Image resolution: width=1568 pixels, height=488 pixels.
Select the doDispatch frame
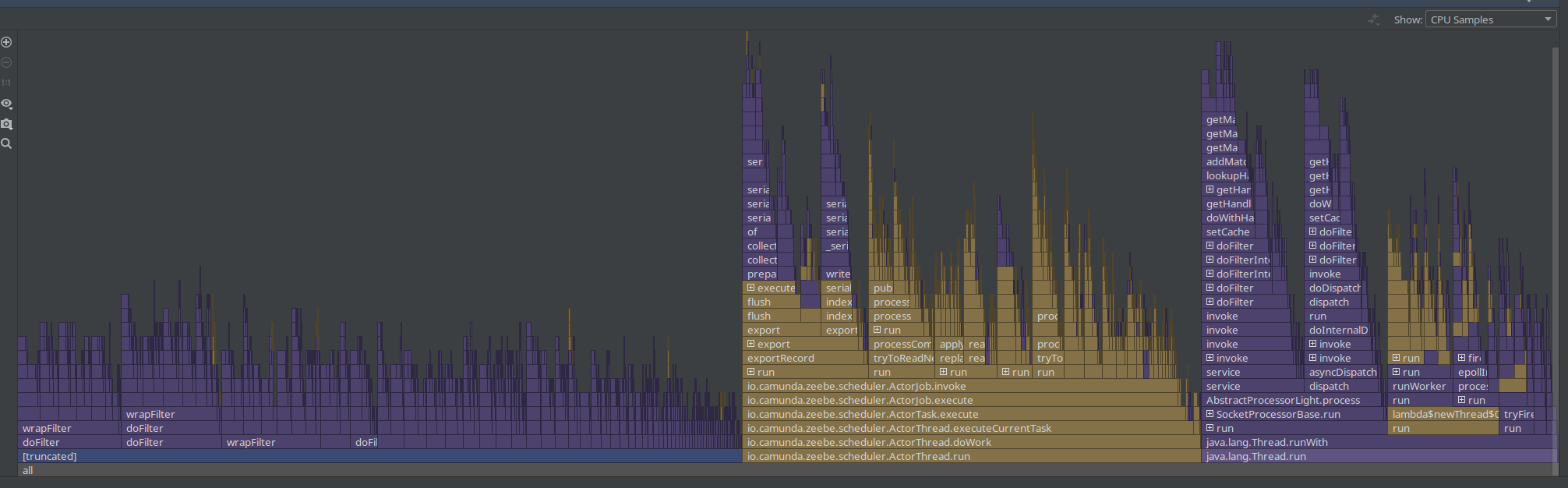coord(1334,288)
